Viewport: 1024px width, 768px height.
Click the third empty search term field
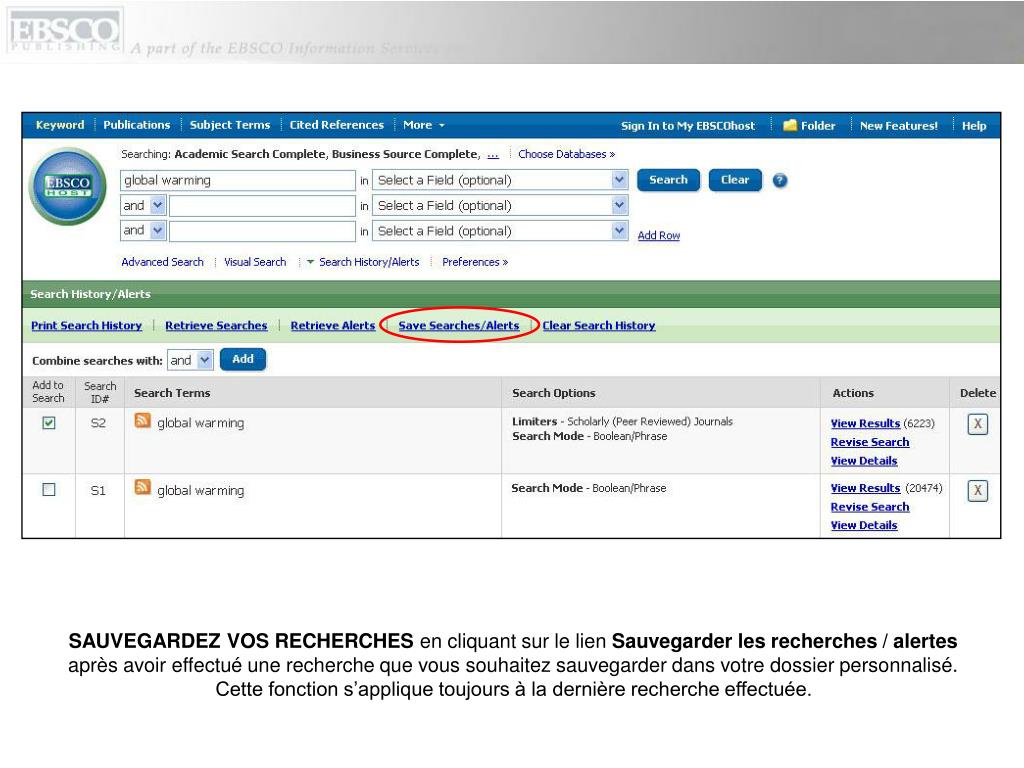[x=262, y=231]
